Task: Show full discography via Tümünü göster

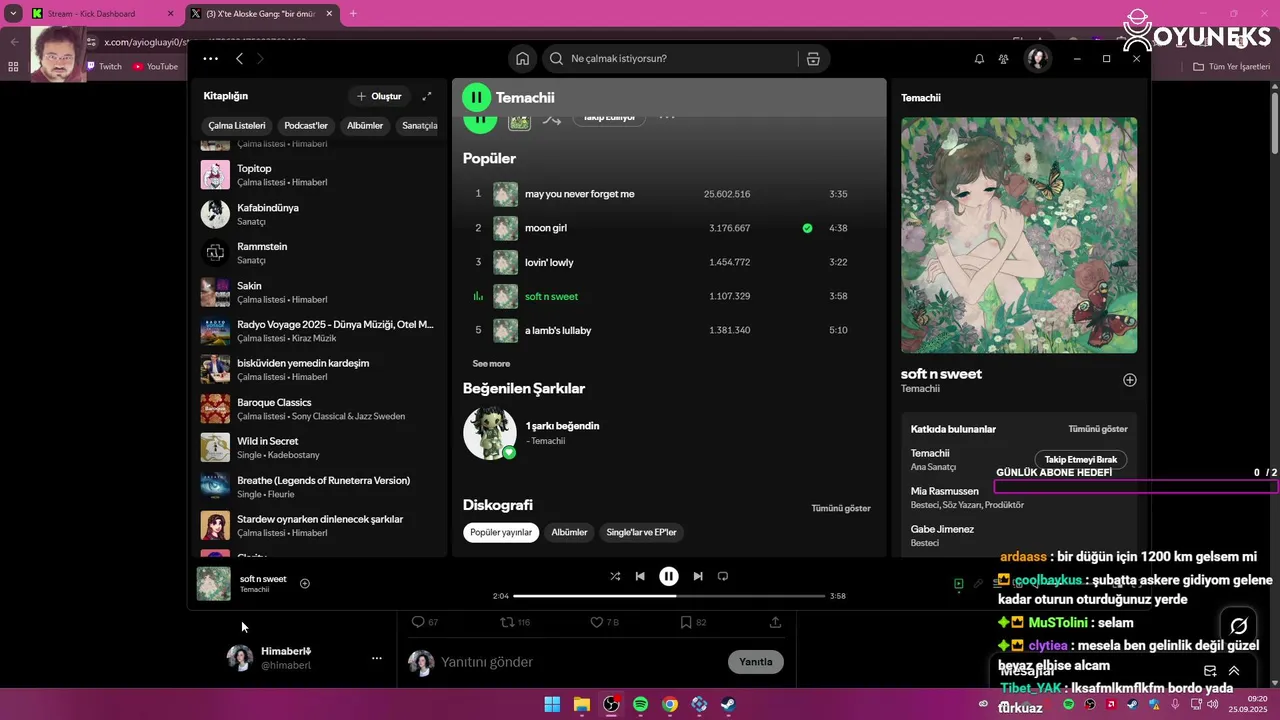Action: click(841, 508)
